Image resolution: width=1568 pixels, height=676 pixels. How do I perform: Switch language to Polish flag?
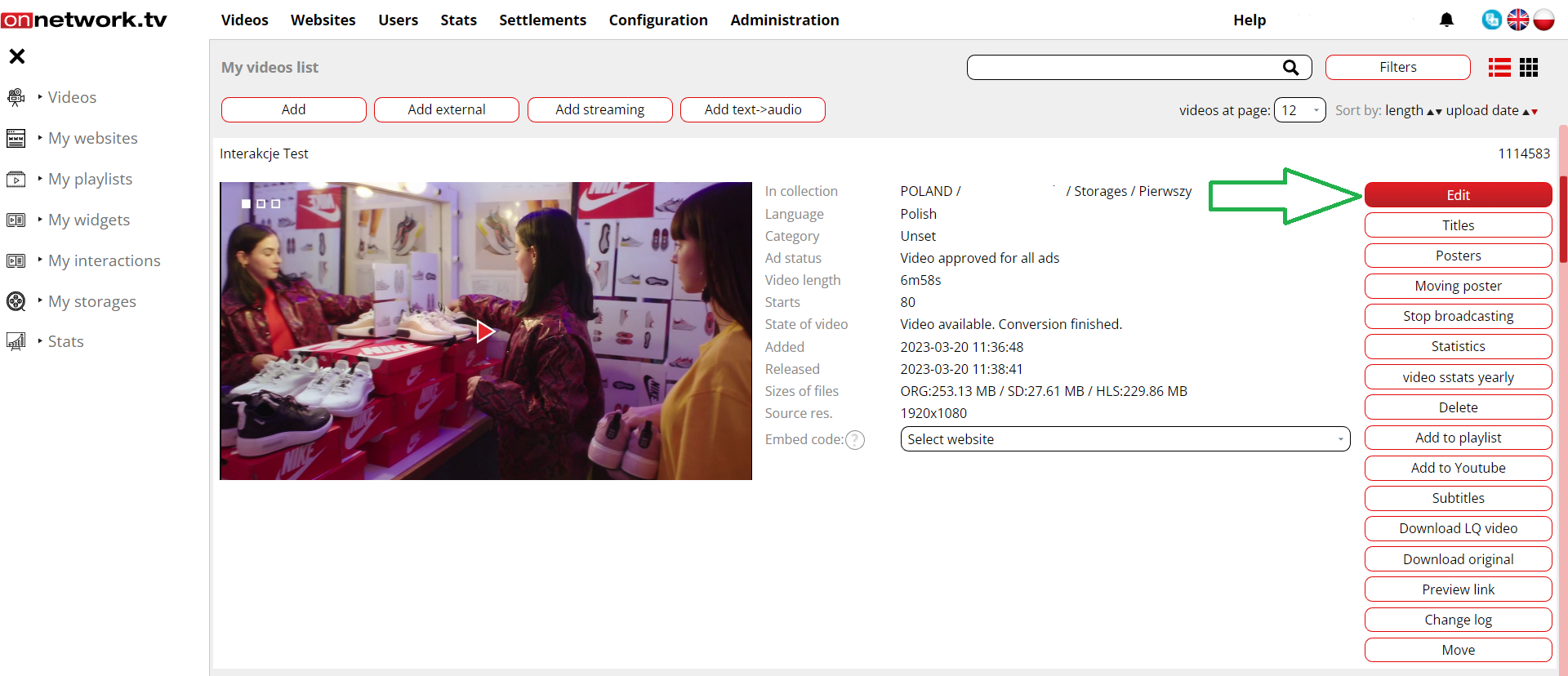pyautogui.click(x=1543, y=20)
